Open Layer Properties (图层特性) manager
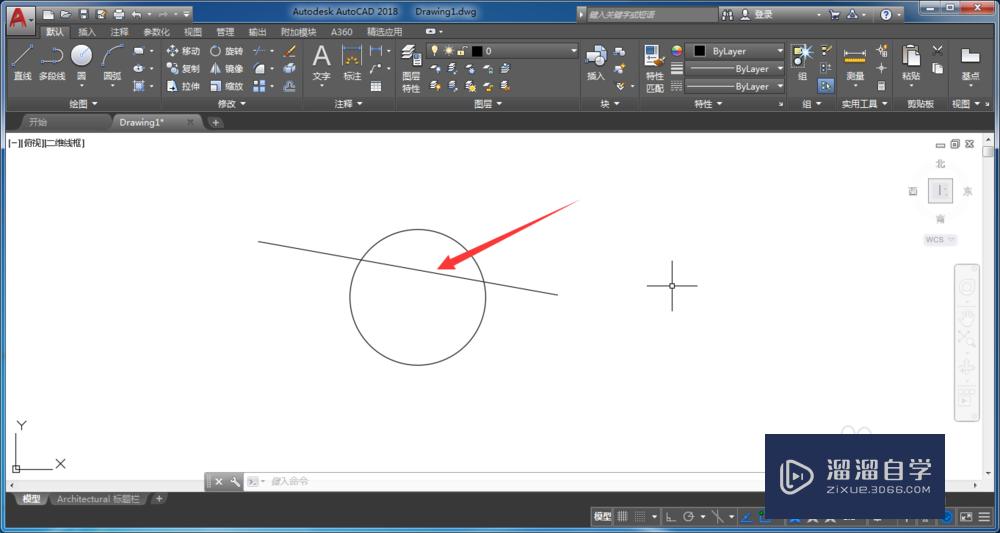This screenshot has height=533, width=1000. pyautogui.click(x=411, y=60)
